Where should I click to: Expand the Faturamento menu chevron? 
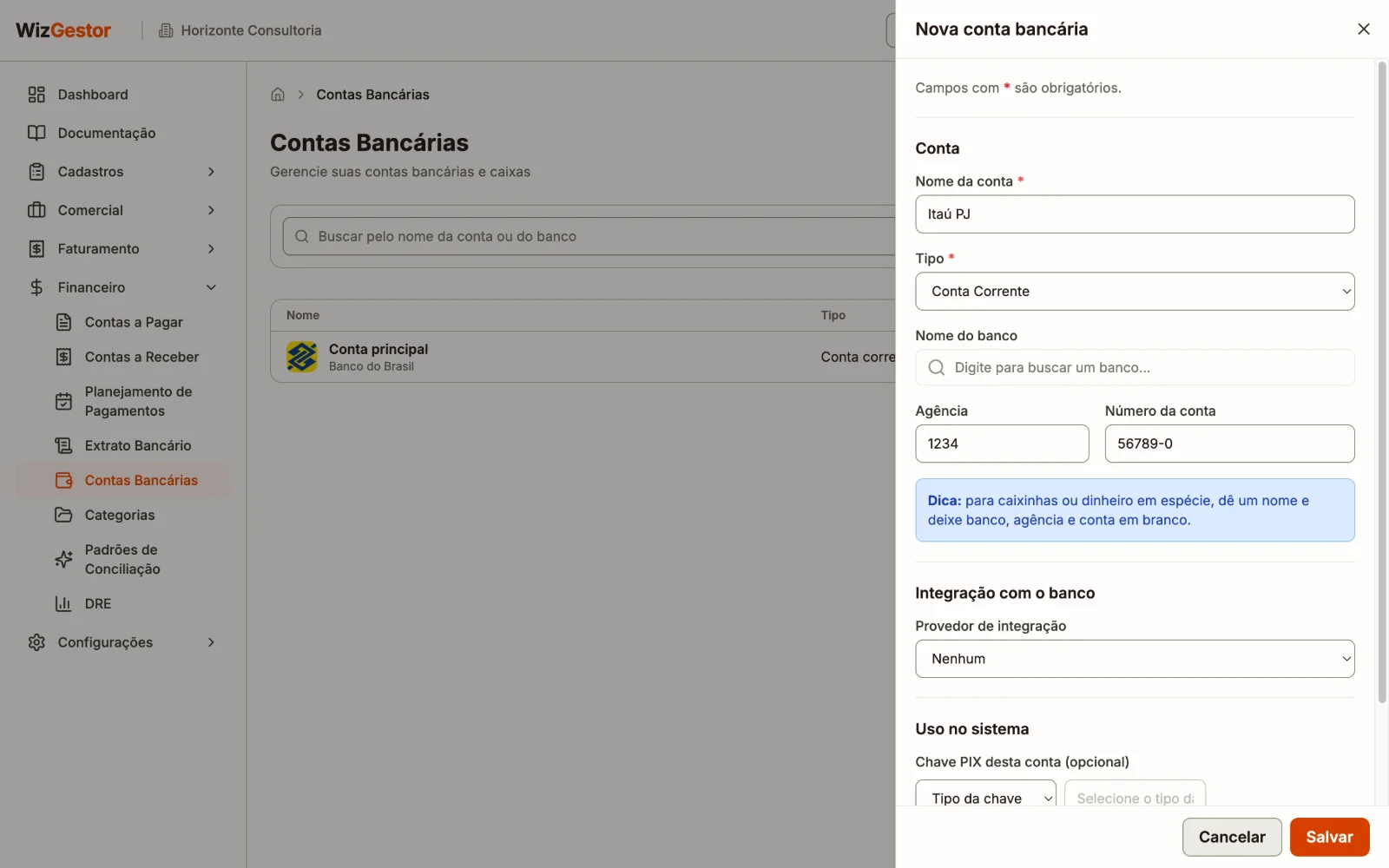[211, 249]
